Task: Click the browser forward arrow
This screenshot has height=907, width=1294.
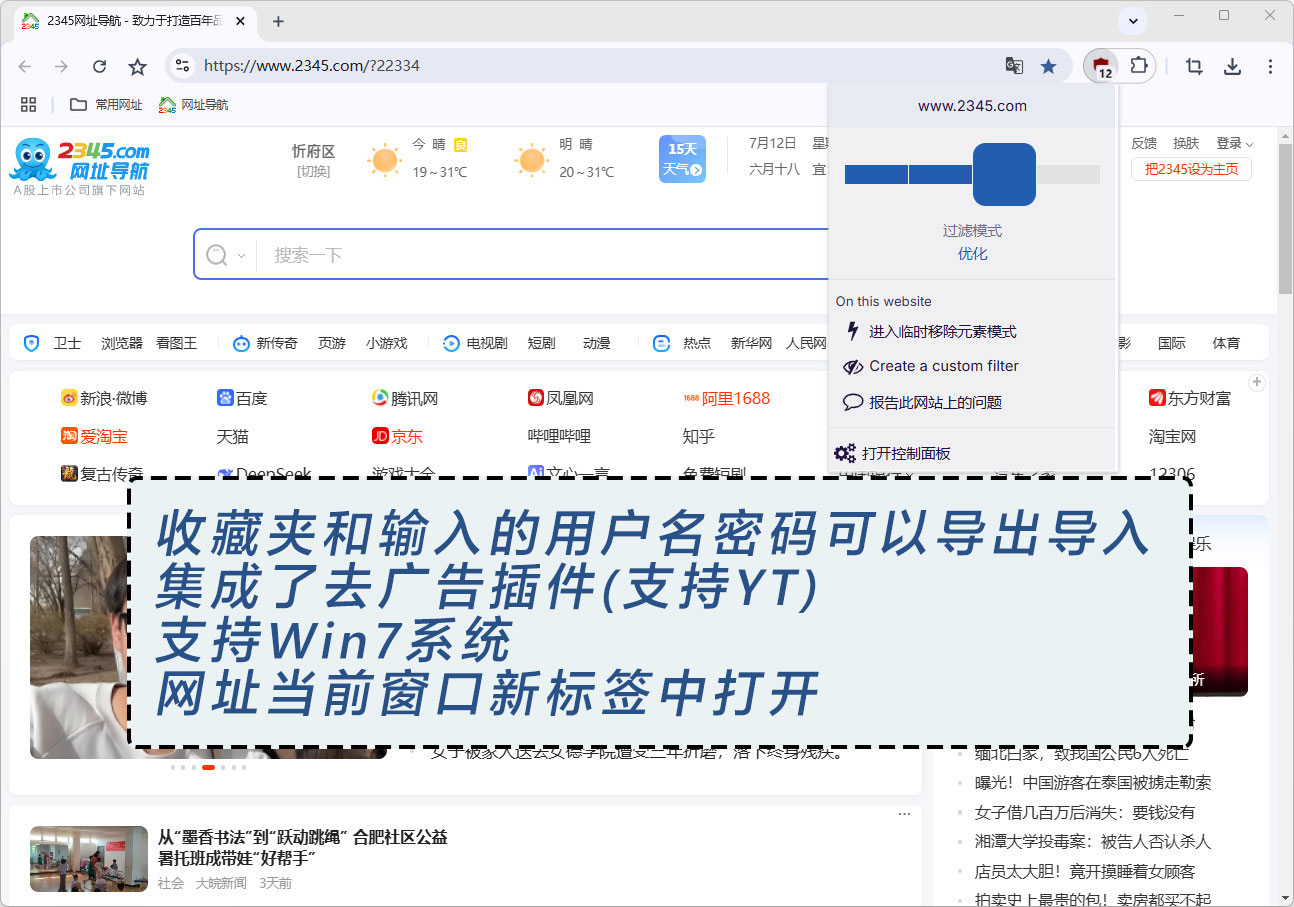Action: (62, 66)
